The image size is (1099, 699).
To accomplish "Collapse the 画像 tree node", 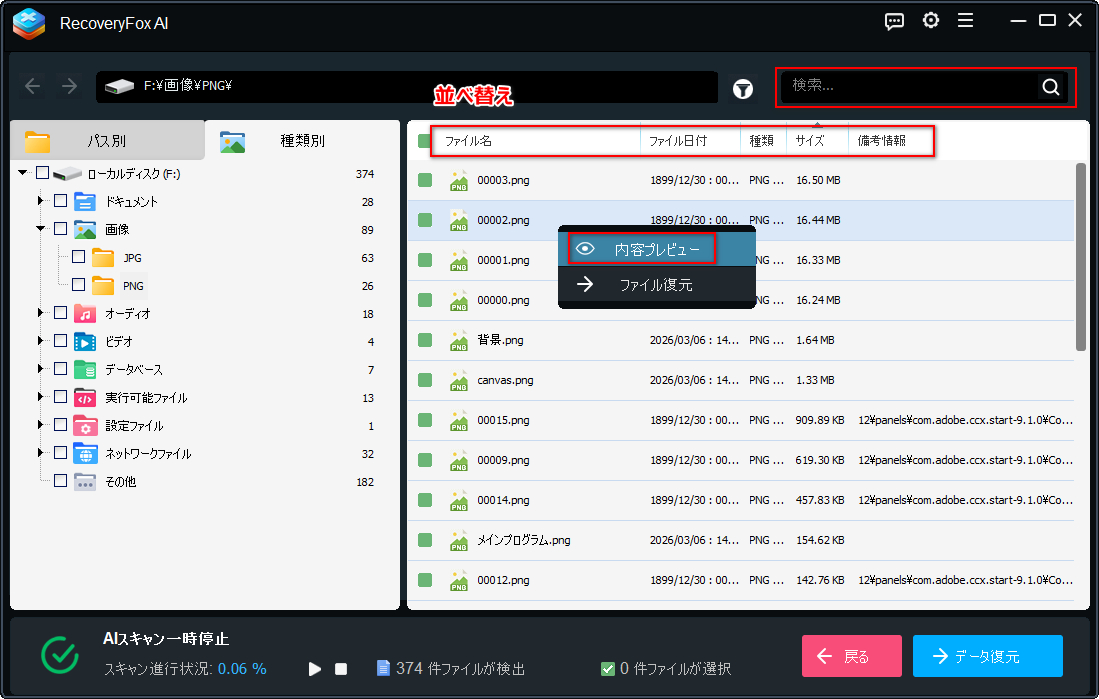I will click(41, 229).
